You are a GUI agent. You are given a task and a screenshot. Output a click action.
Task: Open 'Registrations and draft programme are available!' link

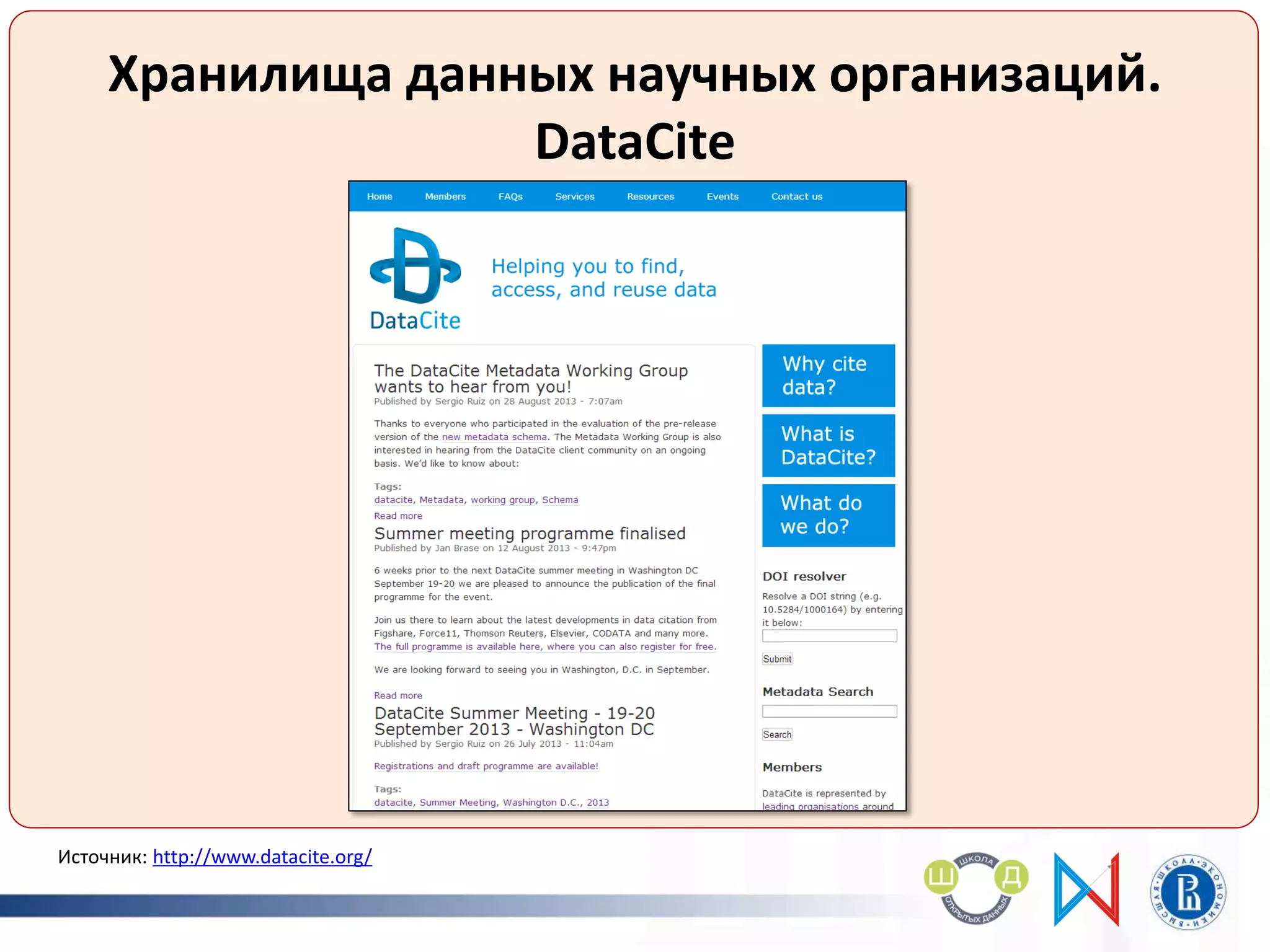click(486, 766)
